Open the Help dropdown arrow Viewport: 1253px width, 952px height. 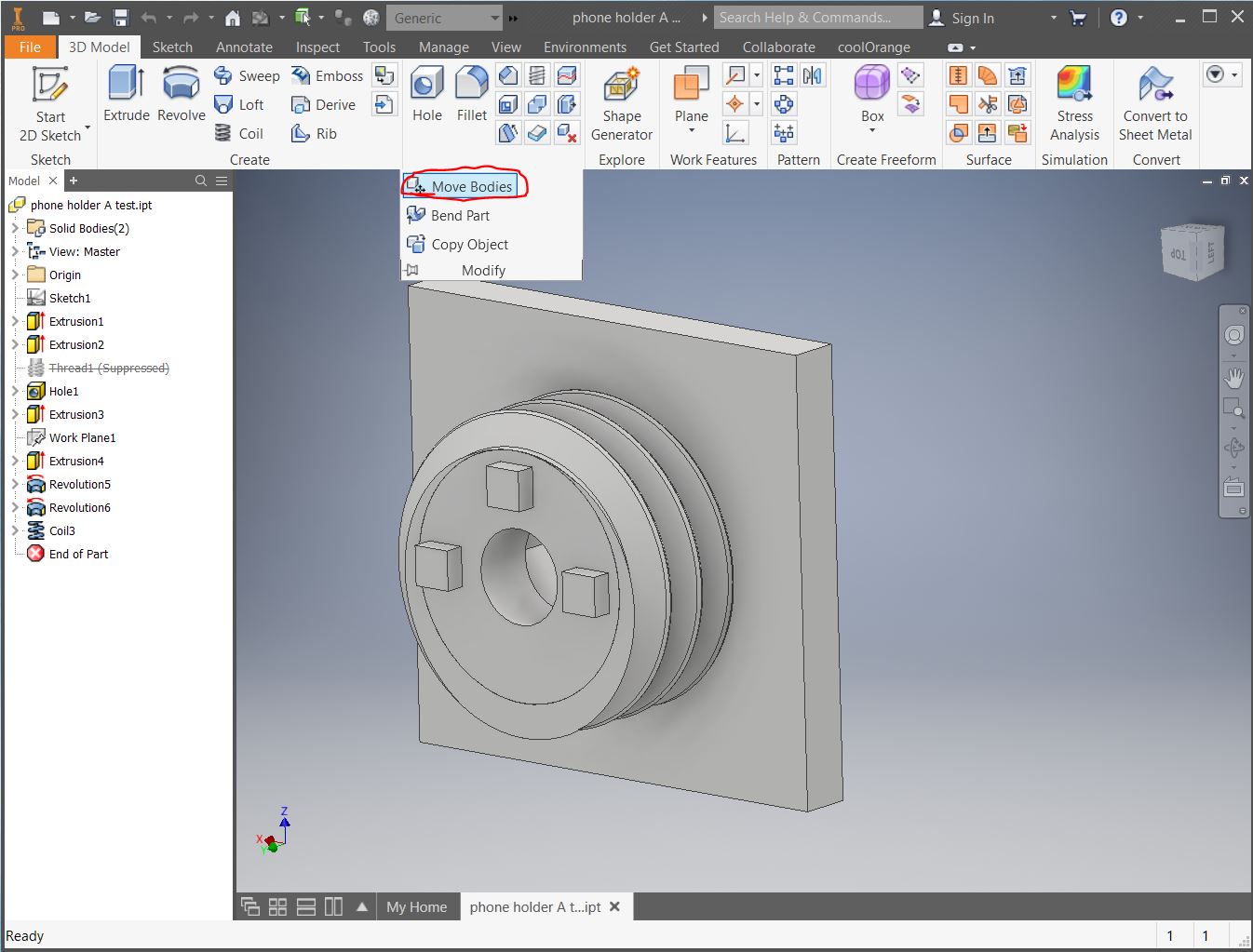tap(1141, 18)
